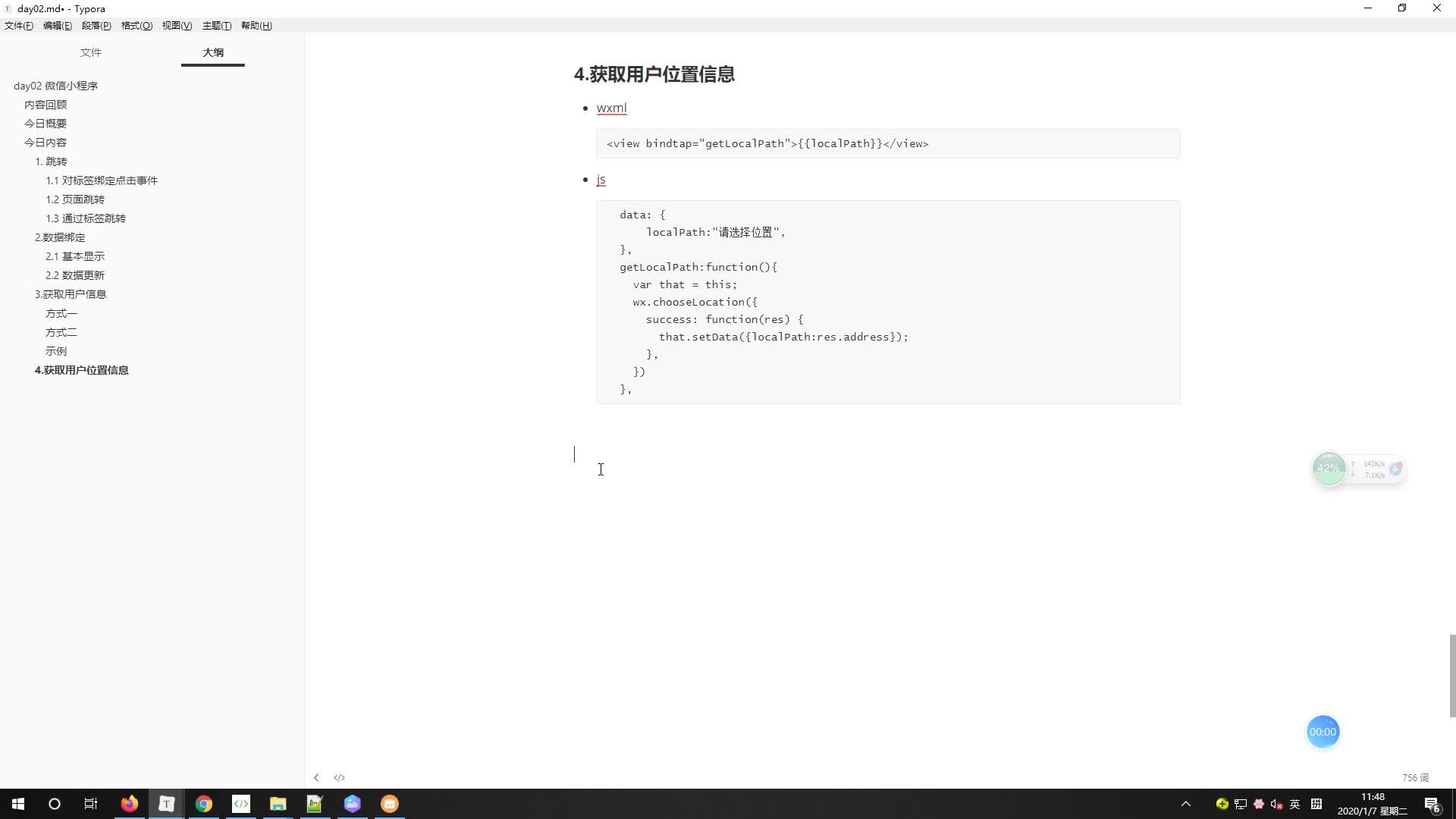The height and width of the screenshot is (819, 1456).
Task: Go to 3.获取用户信息 in outline
Action: pyautogui.click(x=71, y=294)
